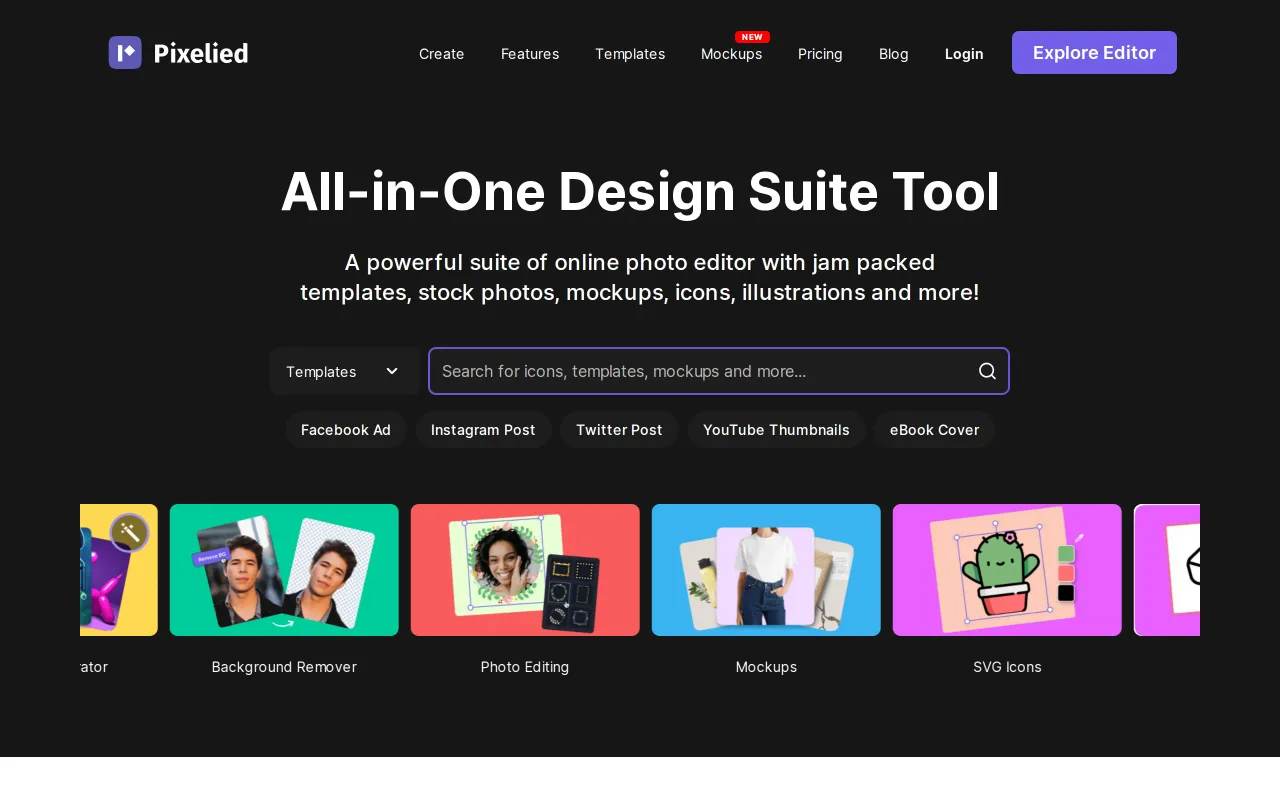
Task: Click the Pixelied logo icon
Action: coord(125,53)
